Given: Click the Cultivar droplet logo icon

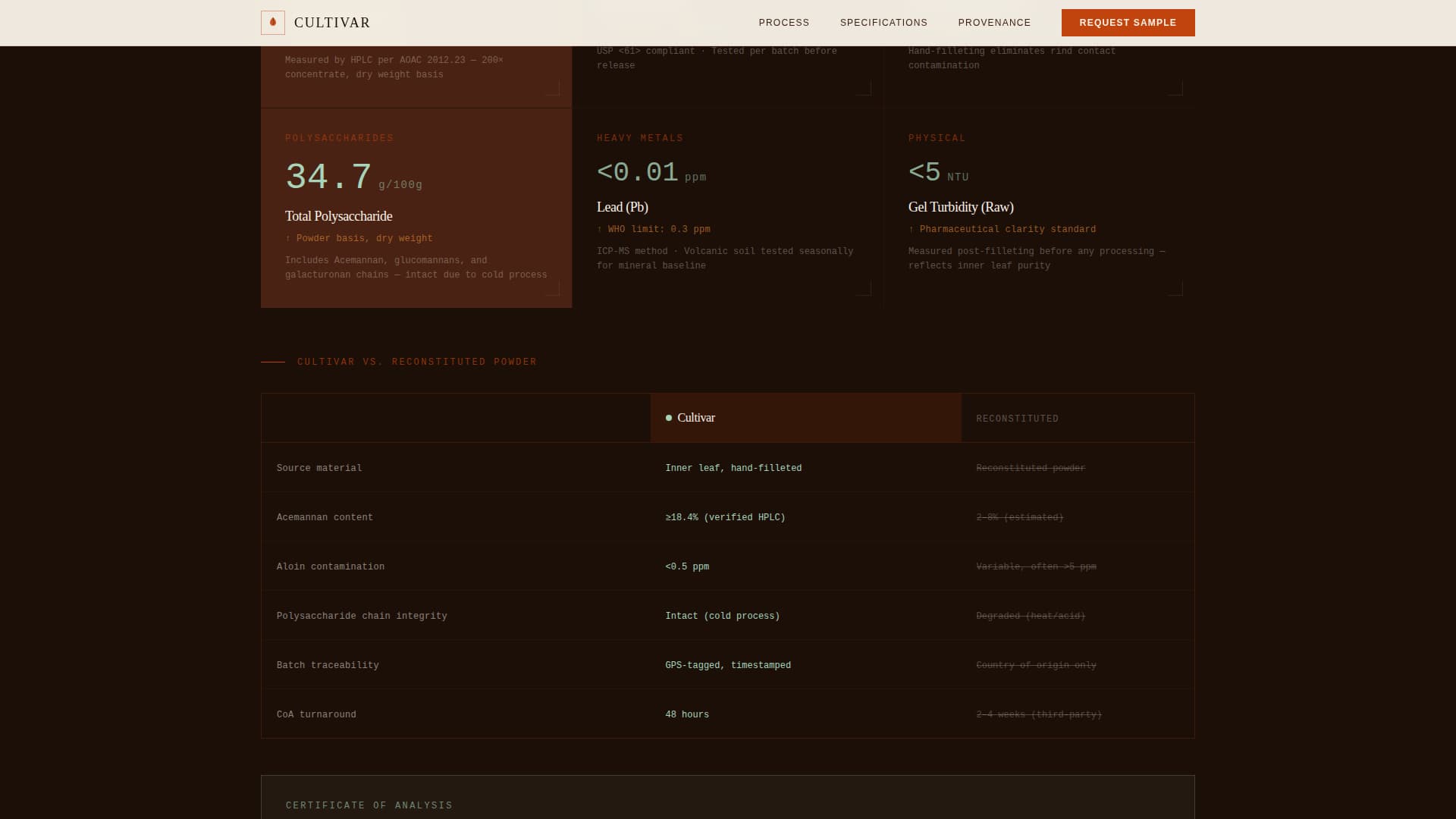Looking at the screenshot, I should click(273, 23).
